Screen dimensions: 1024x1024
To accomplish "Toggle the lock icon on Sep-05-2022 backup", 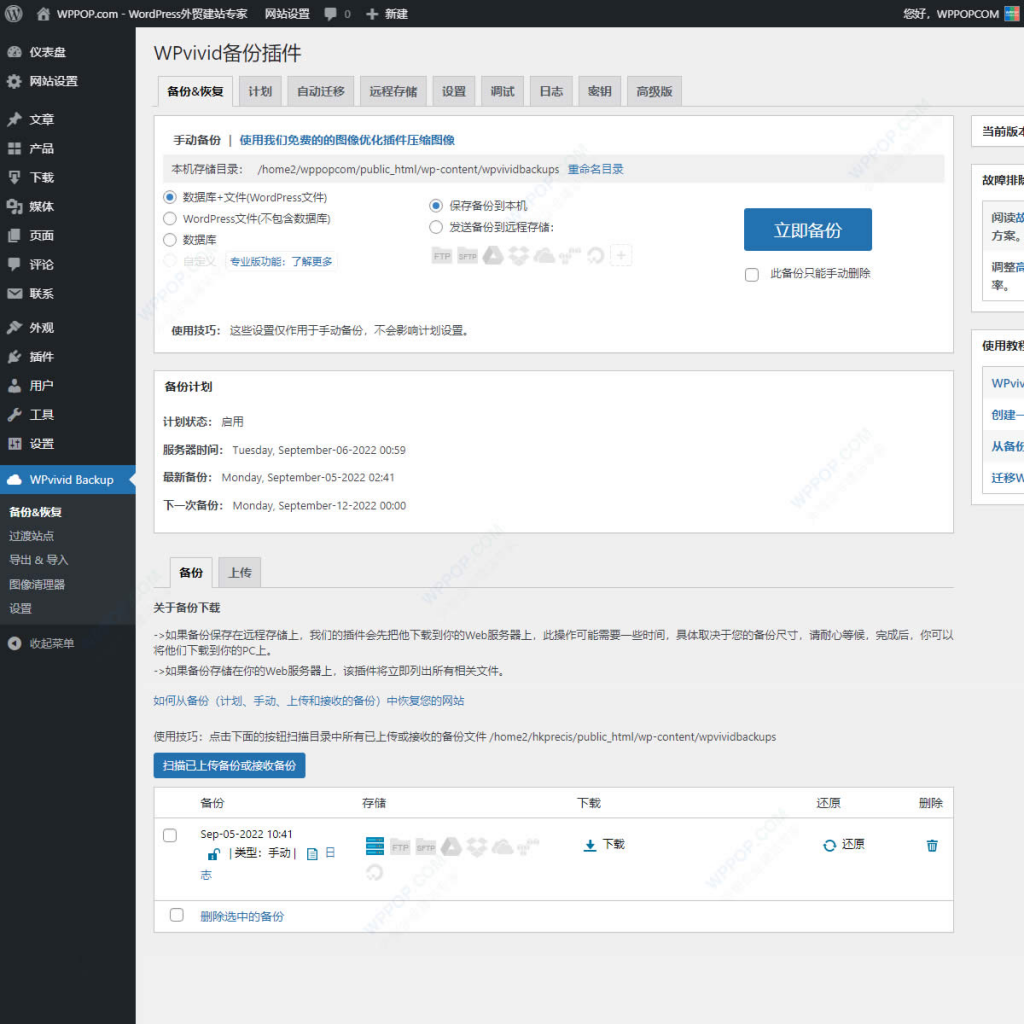I will (x=213, y=854).
